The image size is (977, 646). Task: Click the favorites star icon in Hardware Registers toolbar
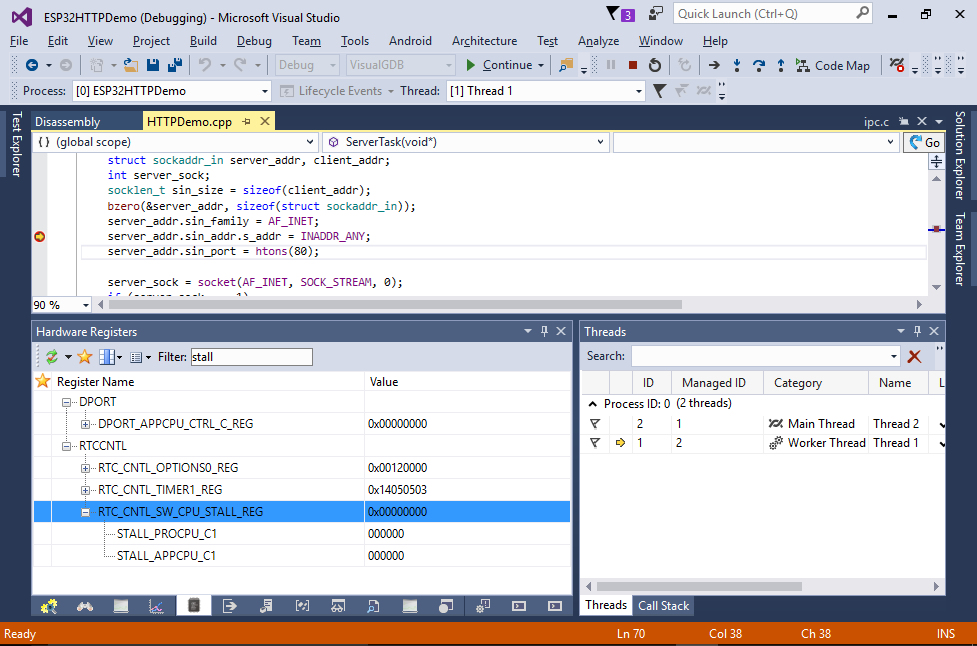(85, 357)
